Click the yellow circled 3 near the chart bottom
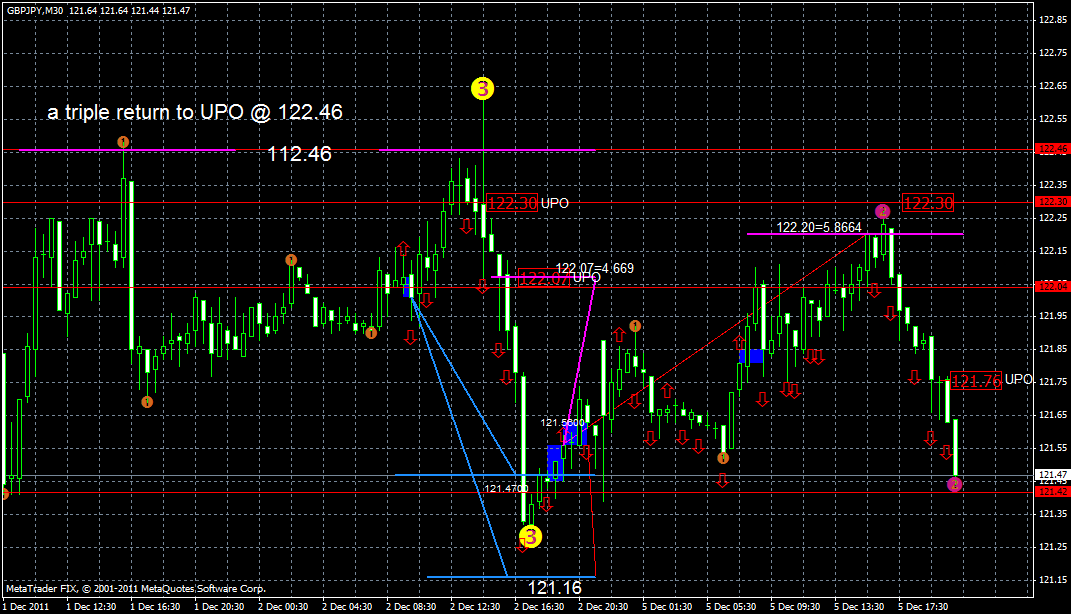 pos(530,537)
